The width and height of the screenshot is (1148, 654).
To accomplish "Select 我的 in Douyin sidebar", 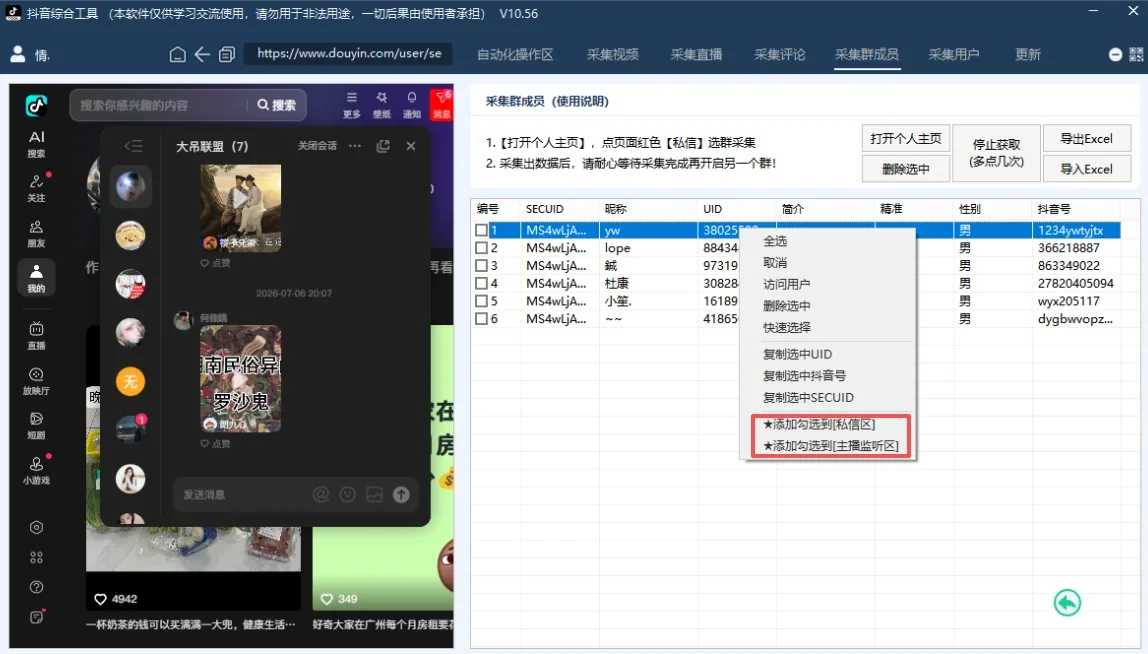I will (37, 278).
